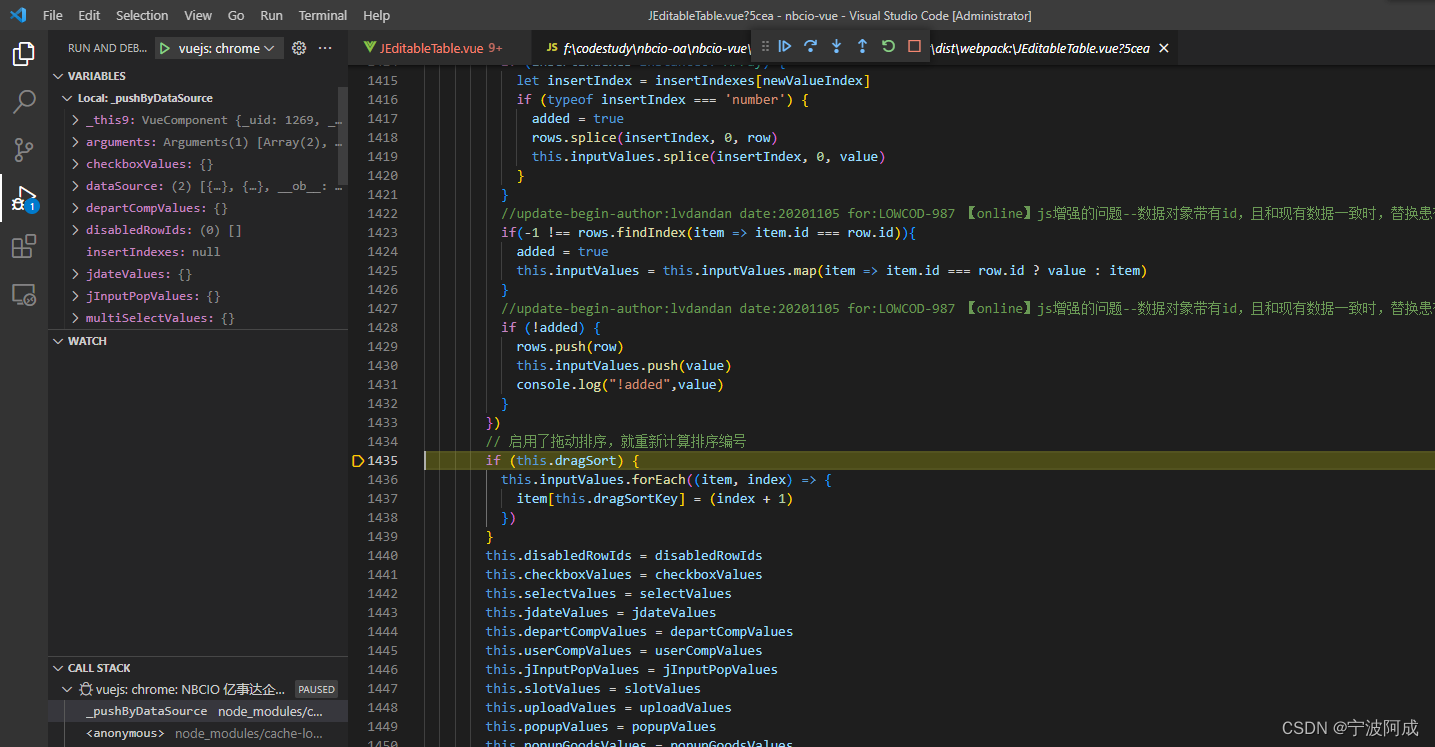Expand the checkboxValues variable
Screen dimensions: 1435x747
pos(73,162)
